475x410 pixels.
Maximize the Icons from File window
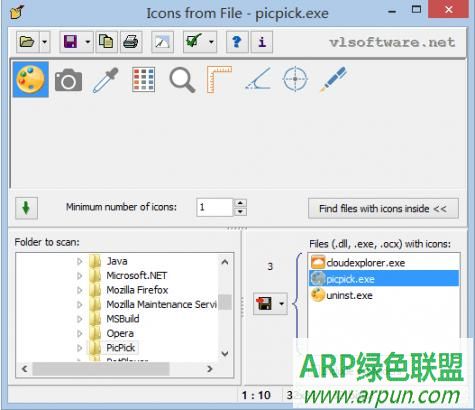click(416, 10)
